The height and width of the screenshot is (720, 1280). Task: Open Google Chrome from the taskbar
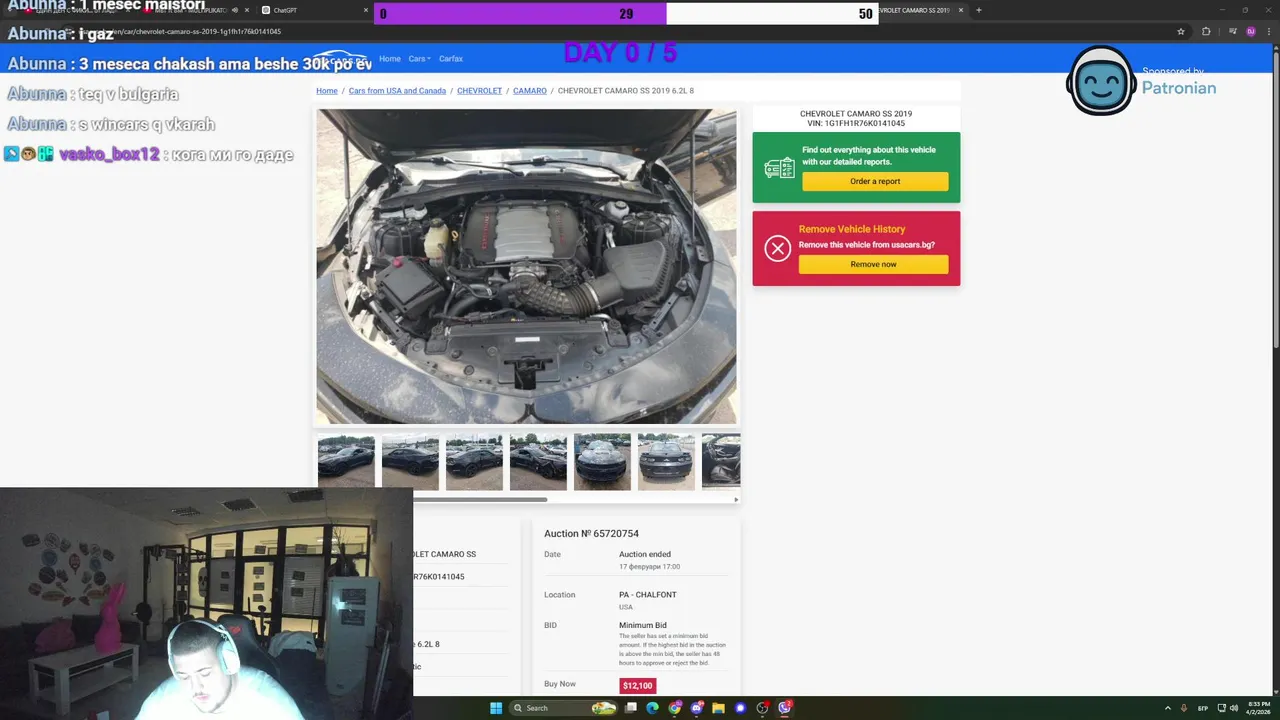coord(675,708)
